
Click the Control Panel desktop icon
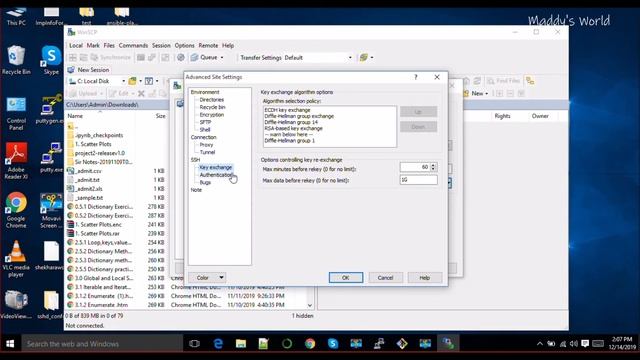click(16, 113)
